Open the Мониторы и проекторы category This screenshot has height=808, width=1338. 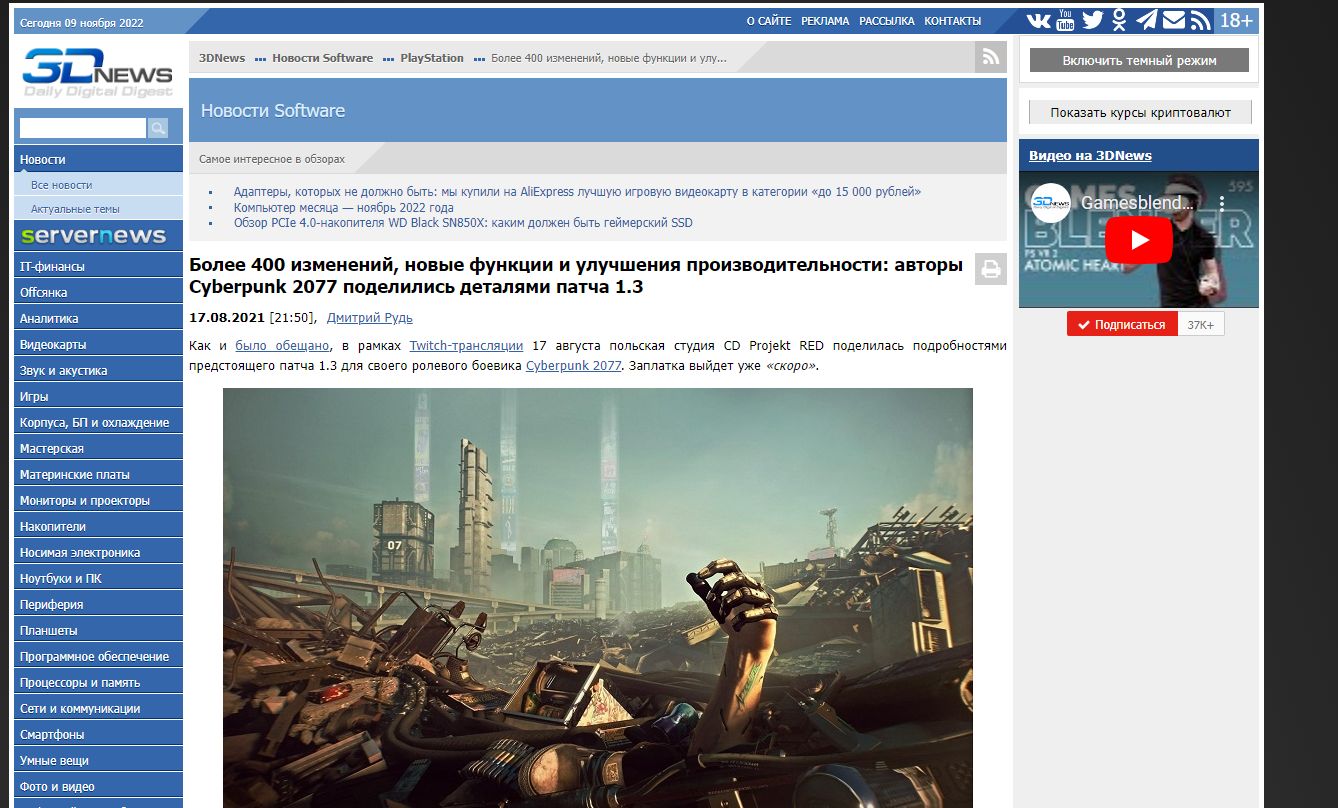(98, 500)
